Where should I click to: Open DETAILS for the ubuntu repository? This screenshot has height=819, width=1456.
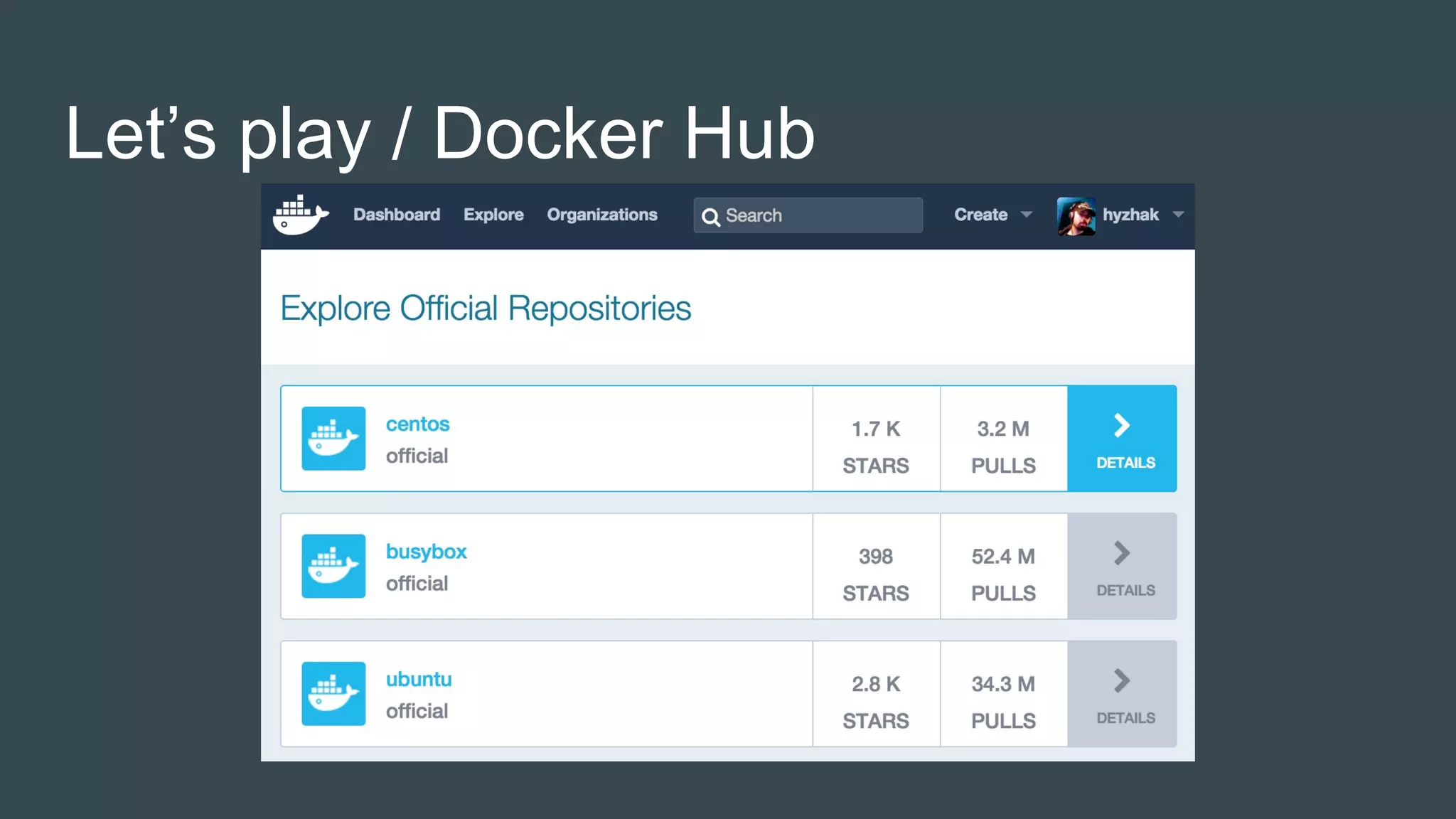pyautogui.click(x=1122, y=694)
